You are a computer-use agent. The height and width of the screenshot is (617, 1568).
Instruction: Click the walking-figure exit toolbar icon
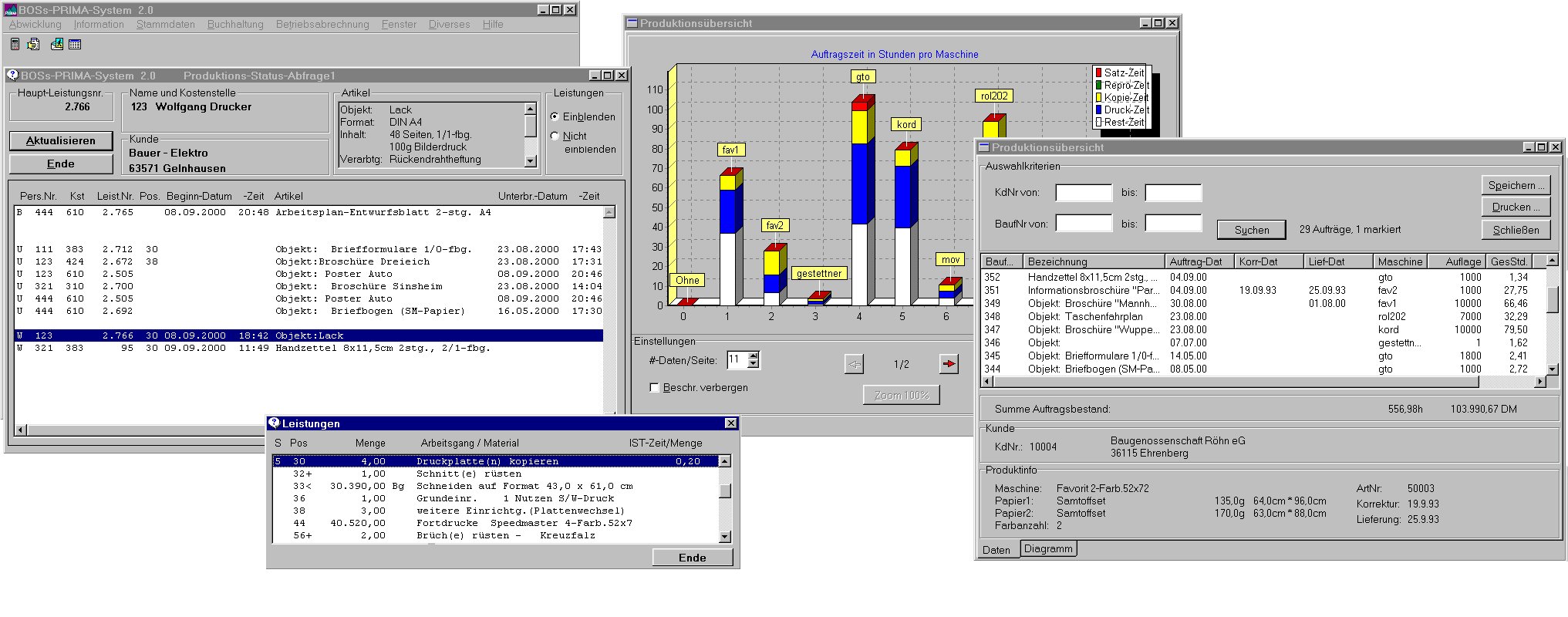57,45
